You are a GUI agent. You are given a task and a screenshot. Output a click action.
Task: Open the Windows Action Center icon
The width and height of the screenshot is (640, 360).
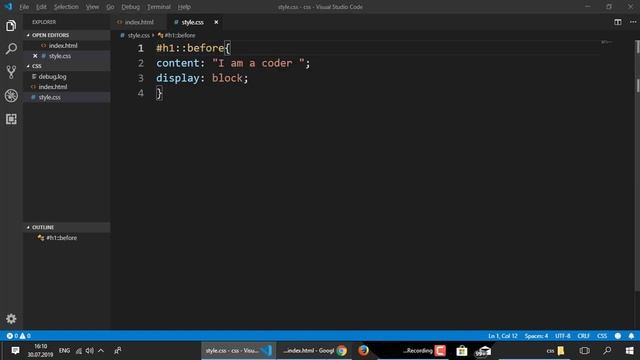click(15, 351)
